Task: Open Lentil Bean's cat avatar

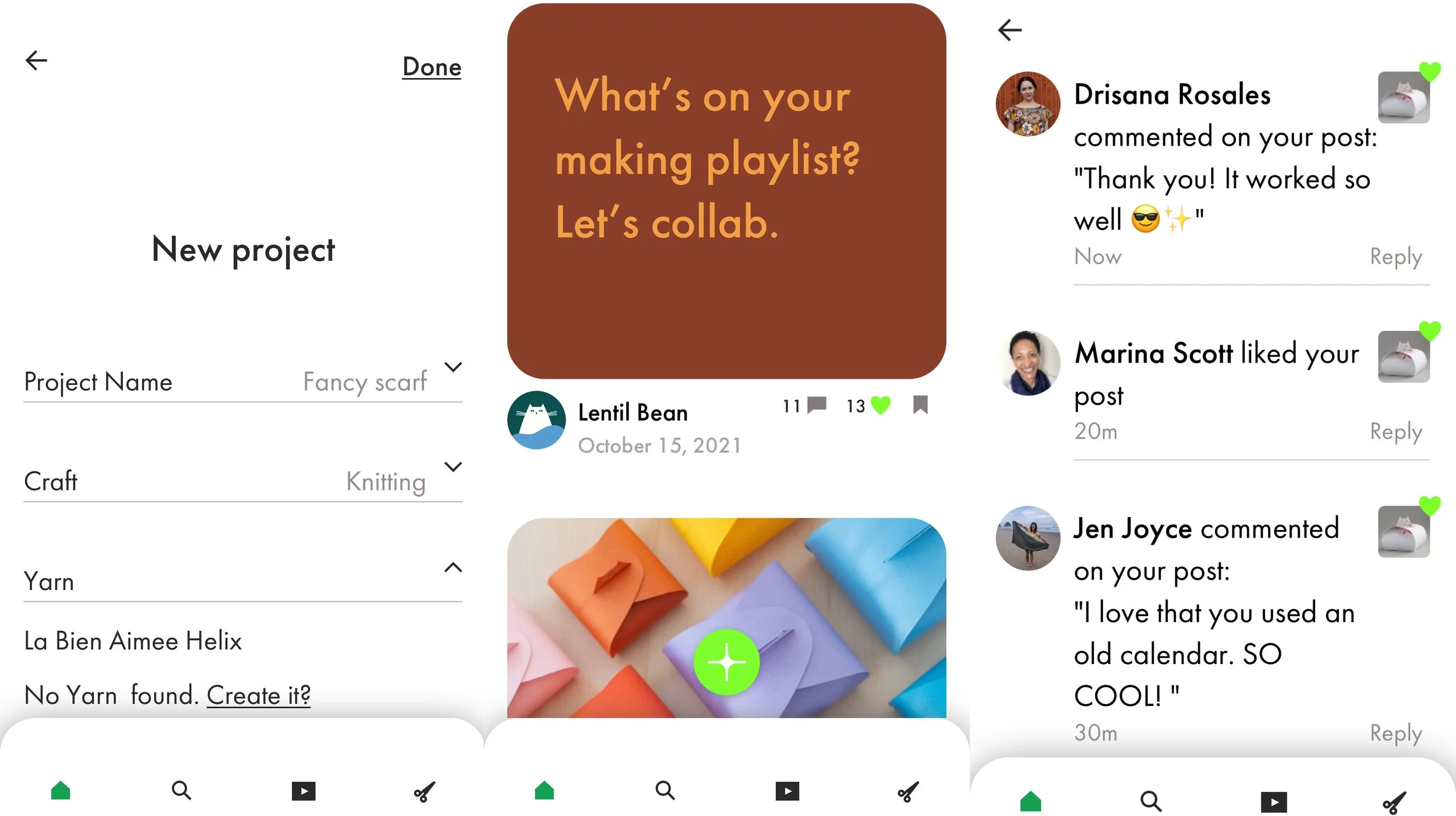Action: (x=536, y=420)
